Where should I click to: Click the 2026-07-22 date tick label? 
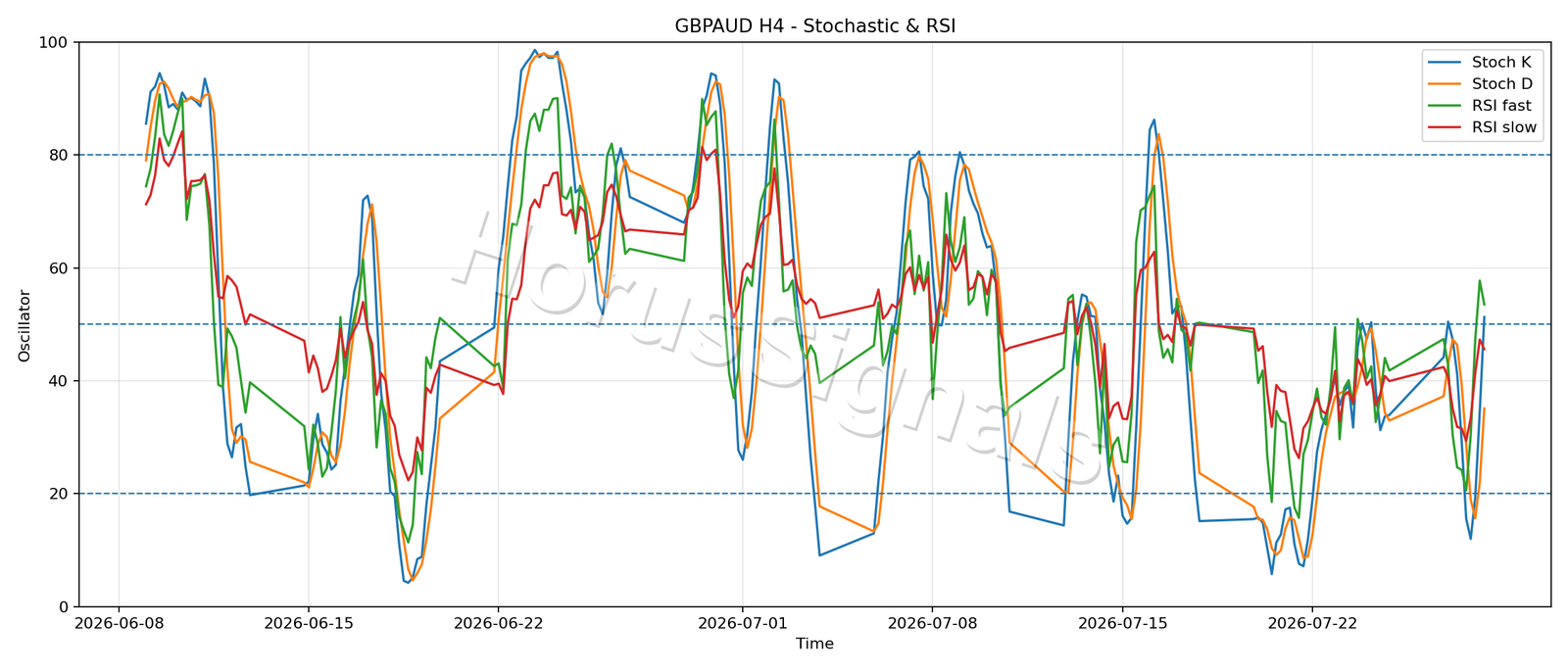pos(1312,621)
